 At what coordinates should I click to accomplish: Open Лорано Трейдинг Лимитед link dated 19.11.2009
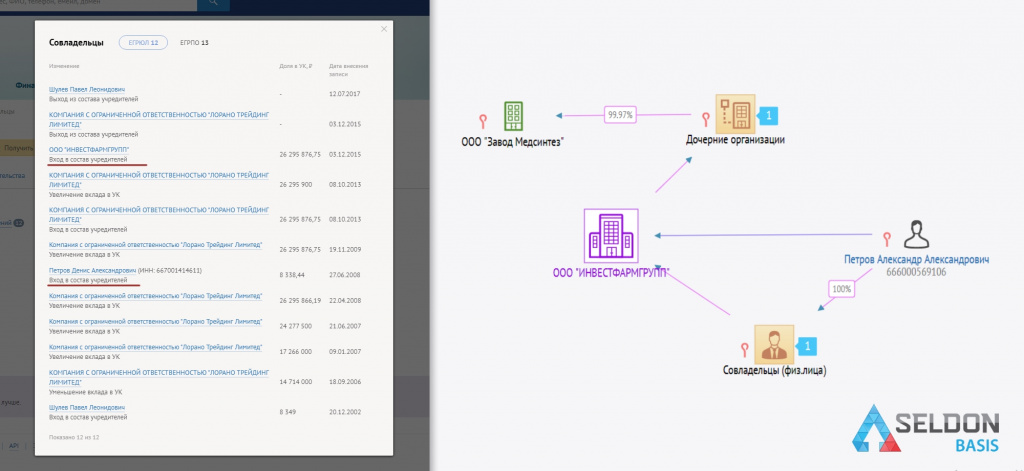(155, 245)
